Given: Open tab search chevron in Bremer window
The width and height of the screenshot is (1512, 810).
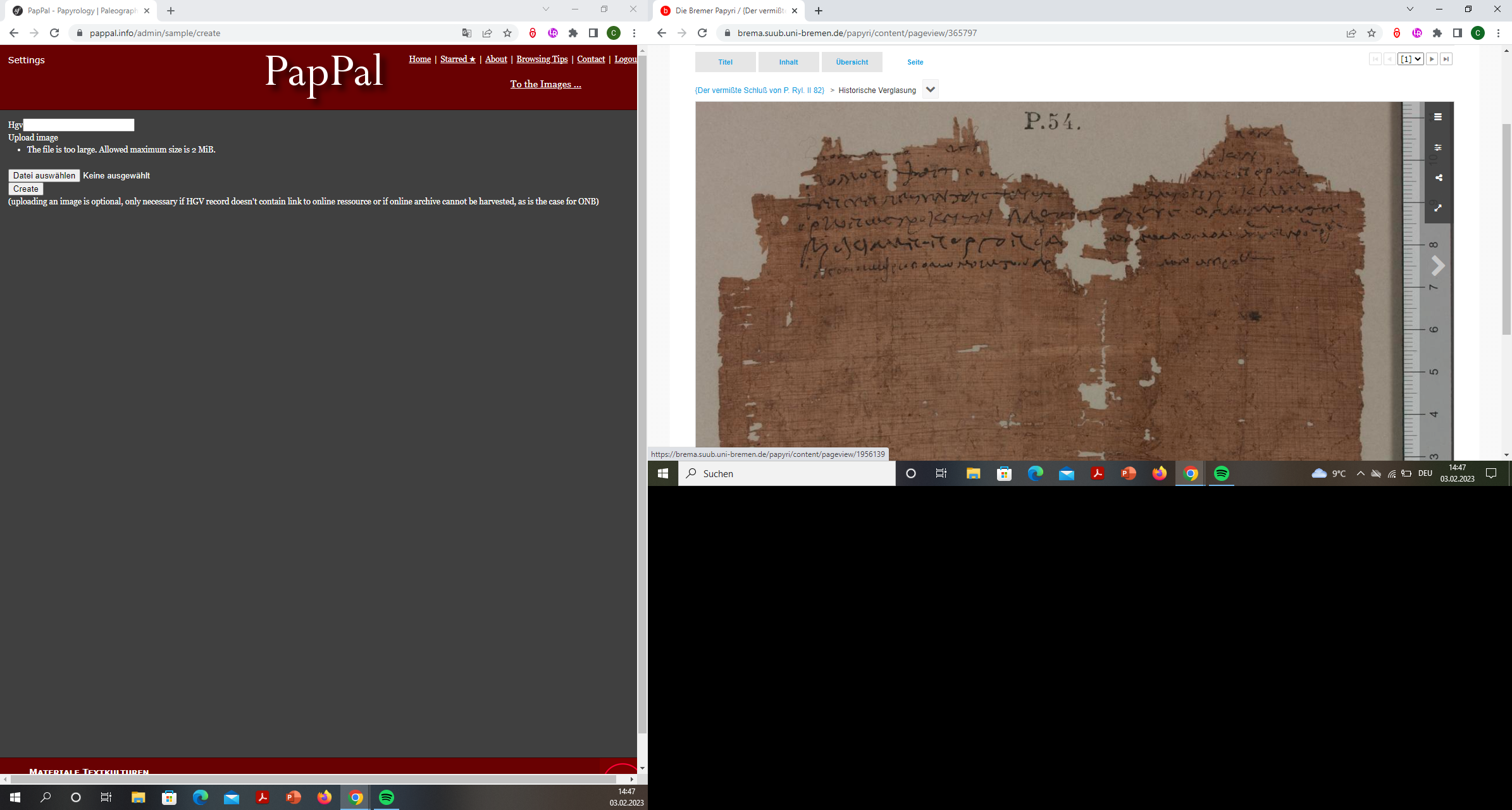Looking at the screenshot, I should [1410, 9].
